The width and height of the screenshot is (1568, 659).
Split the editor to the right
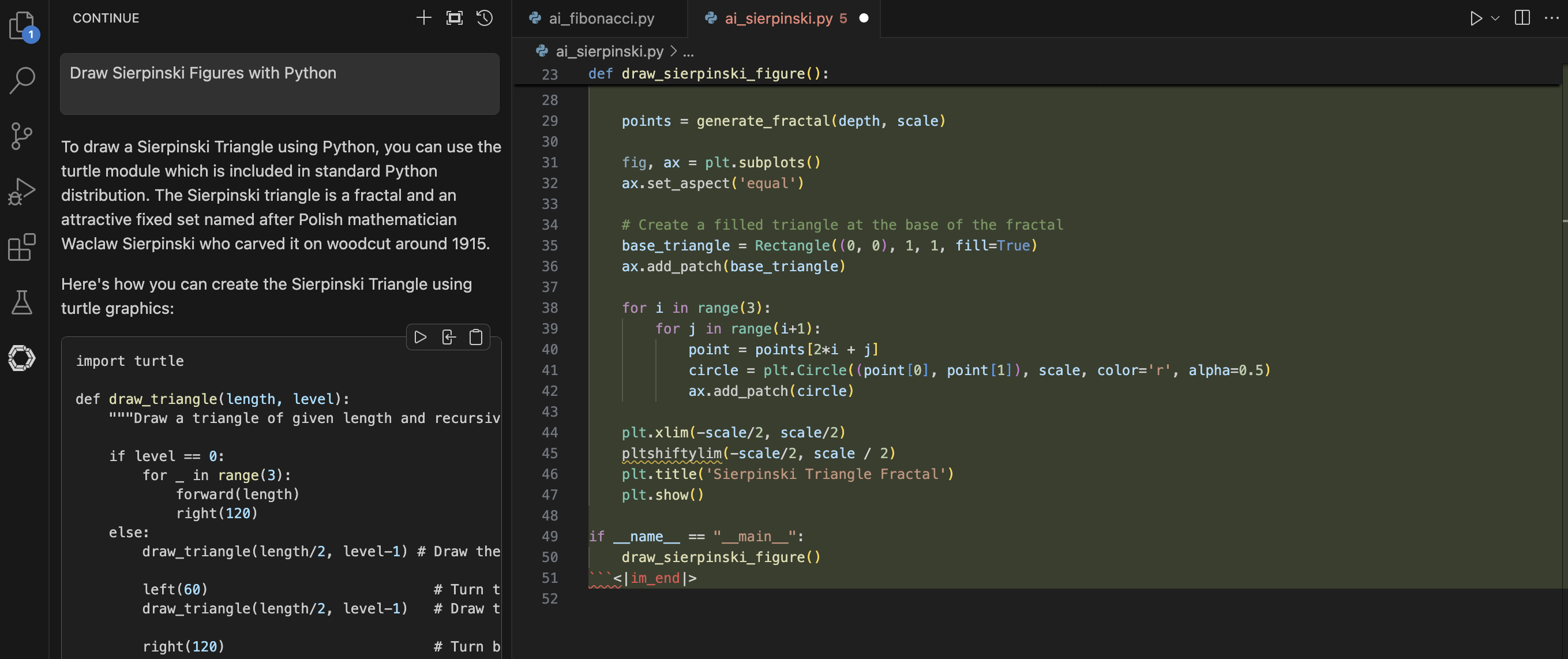point(1522,18)
